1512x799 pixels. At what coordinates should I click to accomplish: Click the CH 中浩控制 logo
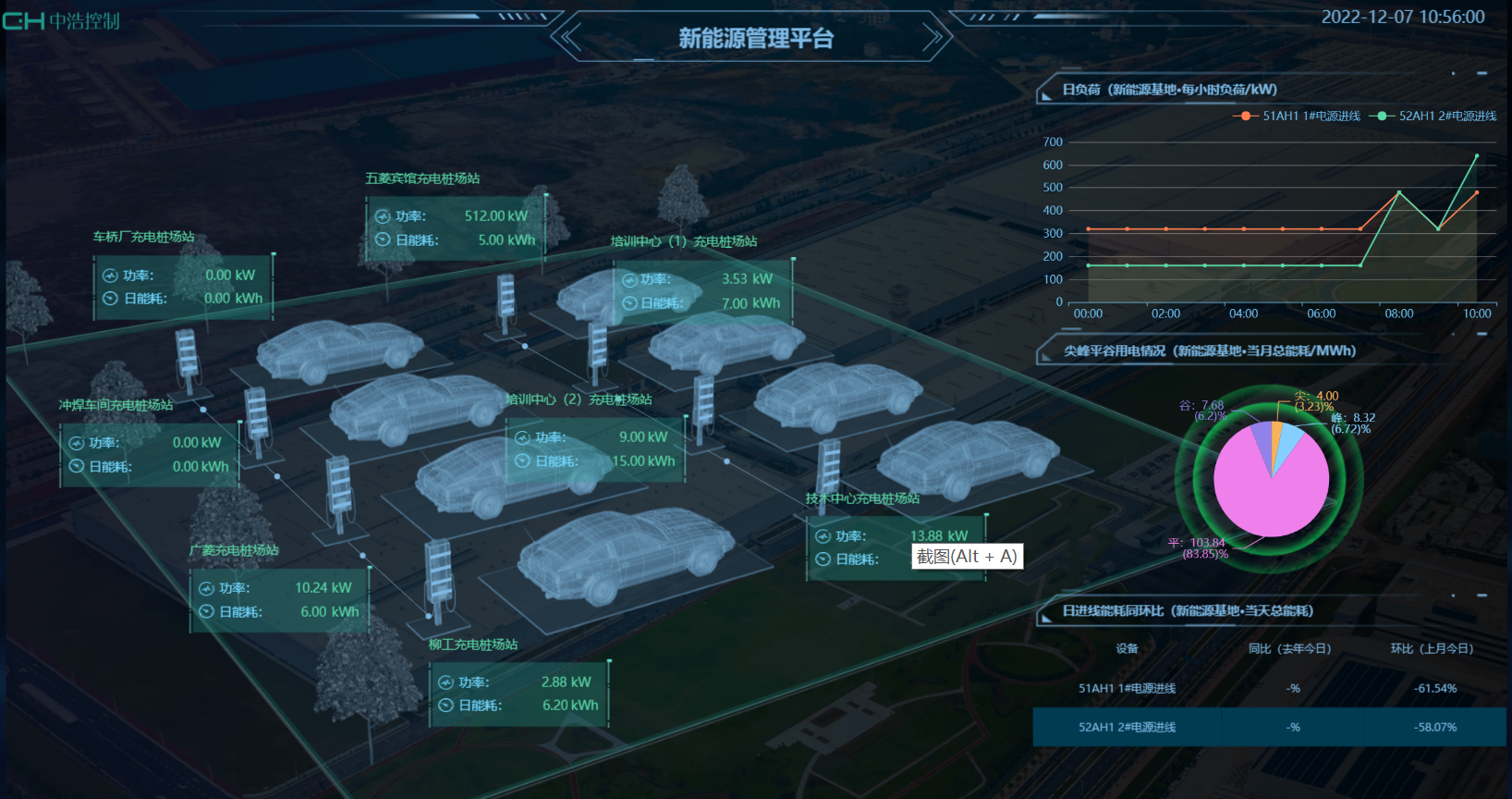coord(61,20)
